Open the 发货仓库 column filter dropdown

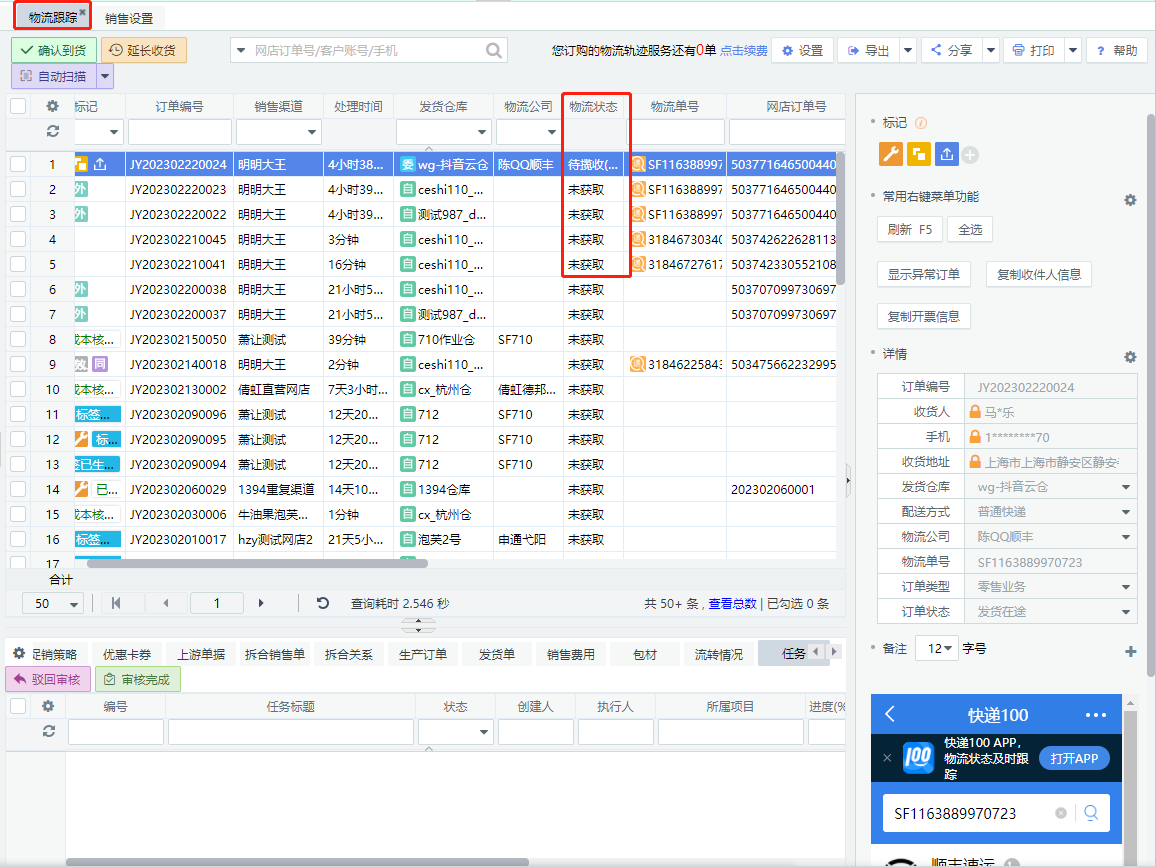click(x=482, y=132)
